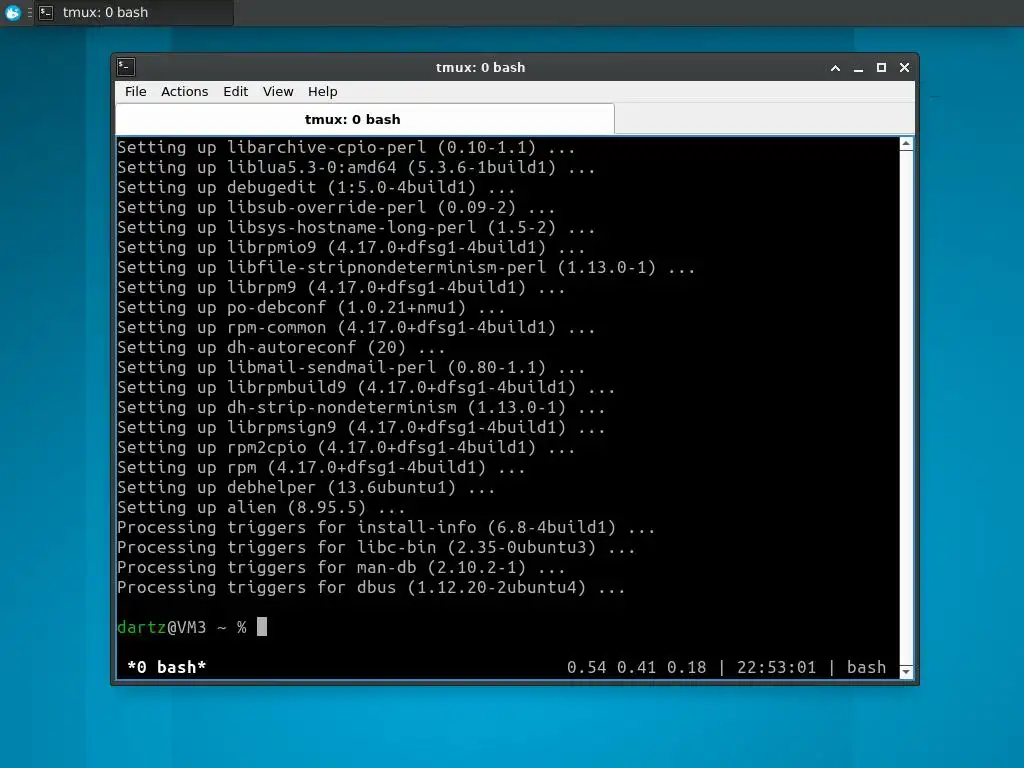Click the terminal vertical scrollbar track
The width and height of the screenshot is (1024, 768).
[x=906, y=408]
